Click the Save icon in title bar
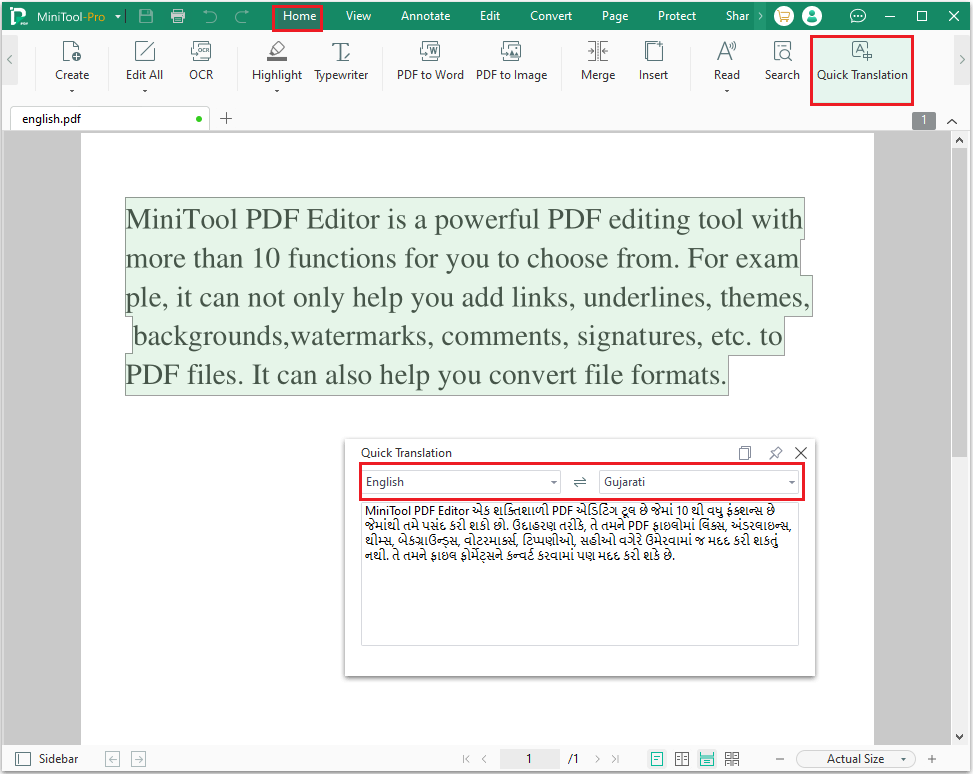This screenshot has height=774, width=973. 146,16
